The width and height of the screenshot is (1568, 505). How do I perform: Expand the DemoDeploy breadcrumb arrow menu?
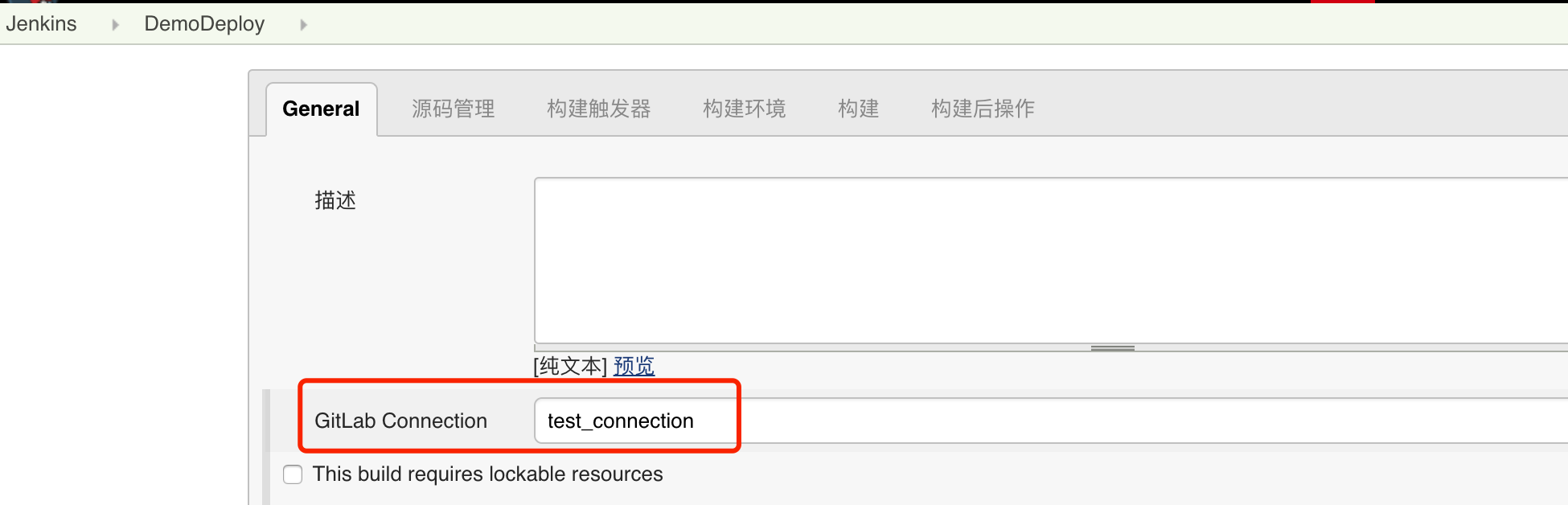click(x=303, y=25)
